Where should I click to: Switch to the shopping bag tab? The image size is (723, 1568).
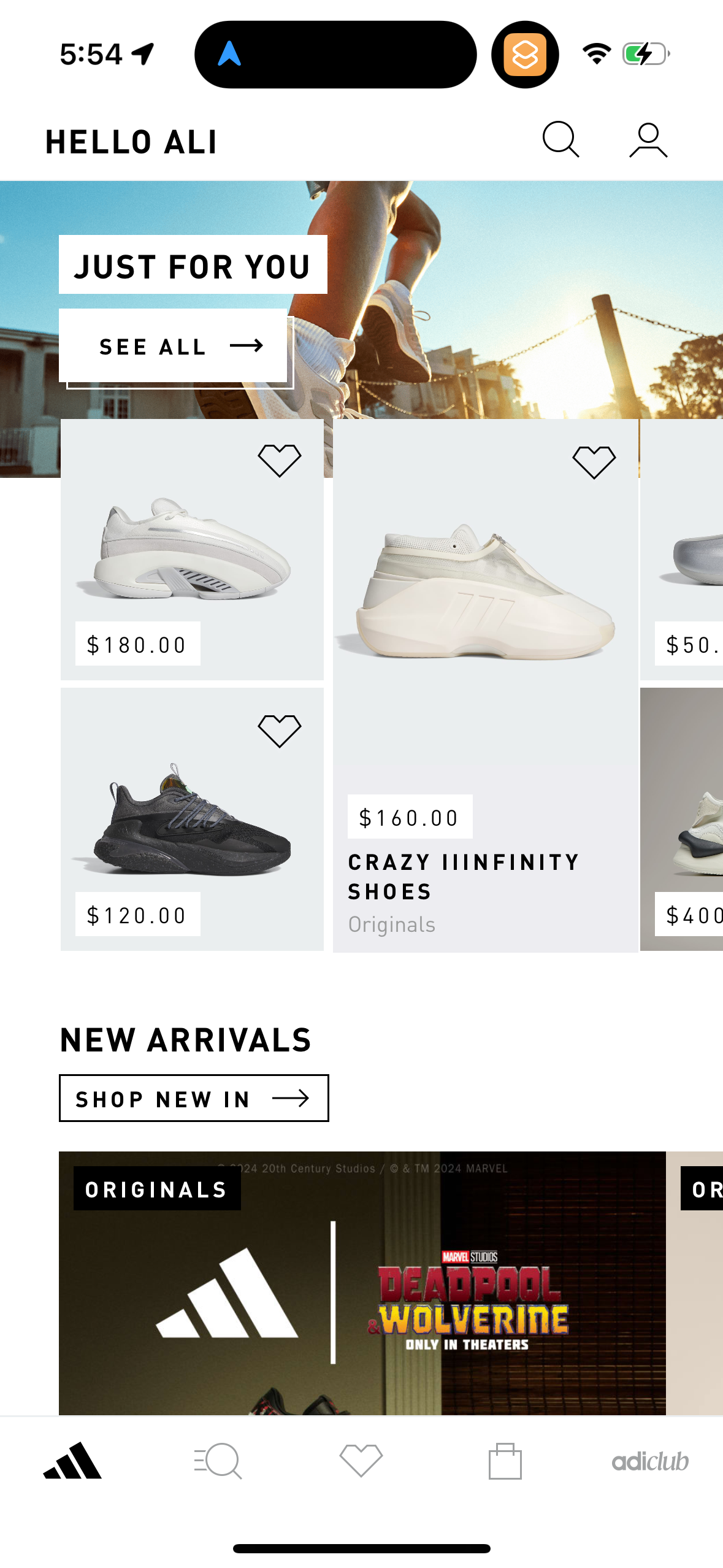[505, 1460]
